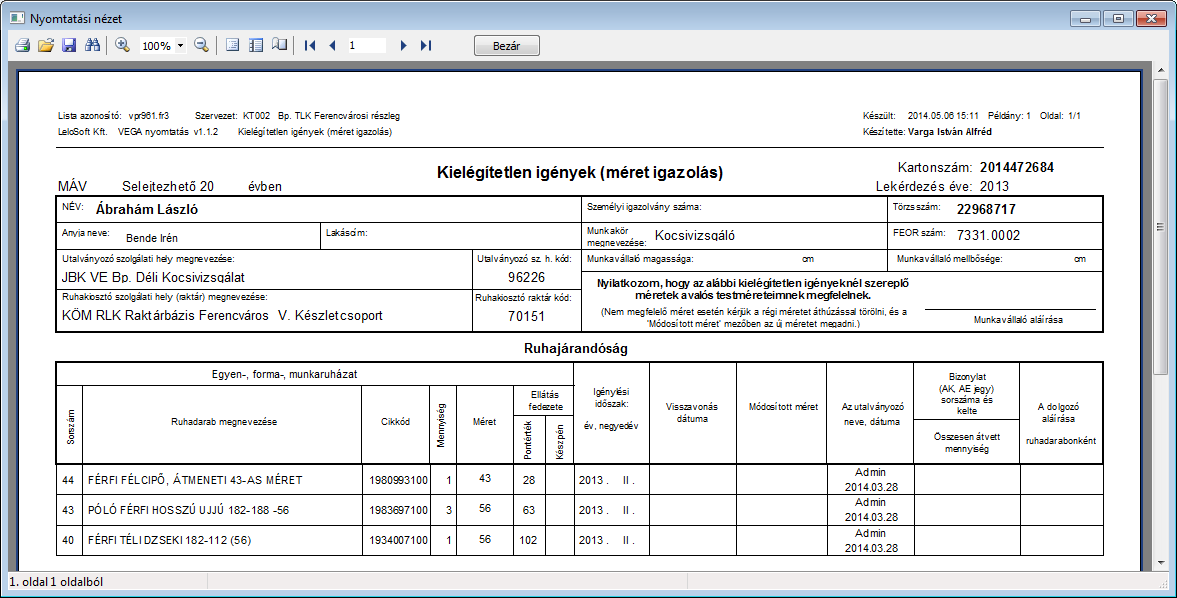The width and height of the screenshot is (1177, 598).
Task: Click the printer icon to print the report
Action: [23, 46]
